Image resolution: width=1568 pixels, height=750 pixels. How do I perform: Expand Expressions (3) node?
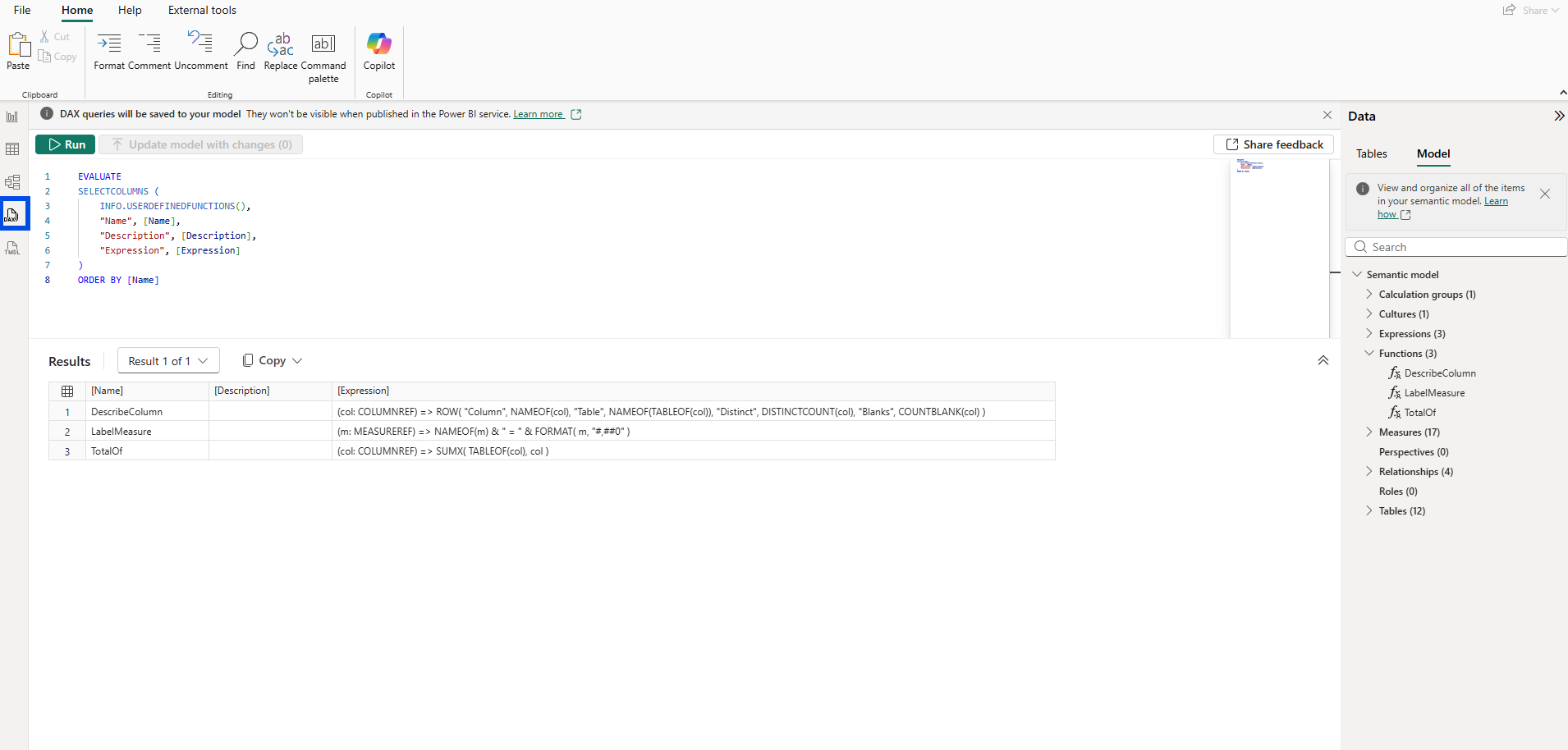click(x=1369, y=334)
